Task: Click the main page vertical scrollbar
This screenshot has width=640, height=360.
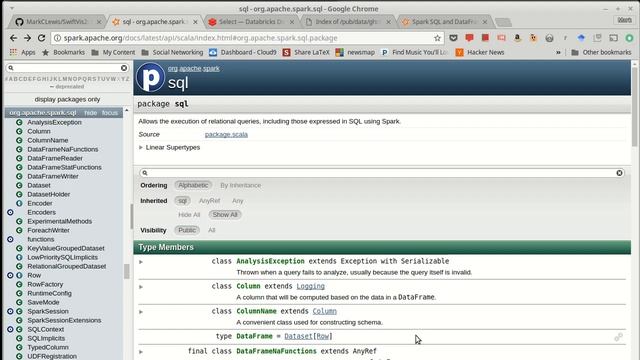Action: coord(634,106)
